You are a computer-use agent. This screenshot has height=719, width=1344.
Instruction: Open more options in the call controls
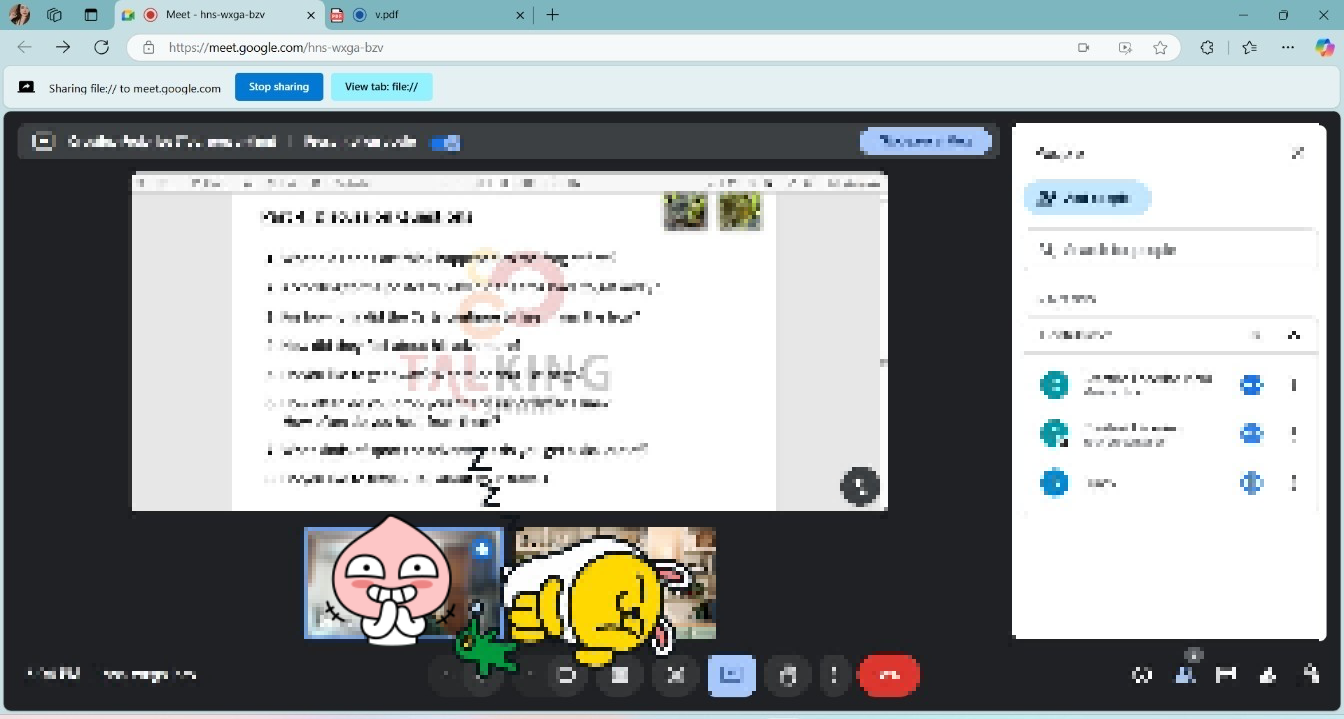point(834,675)
